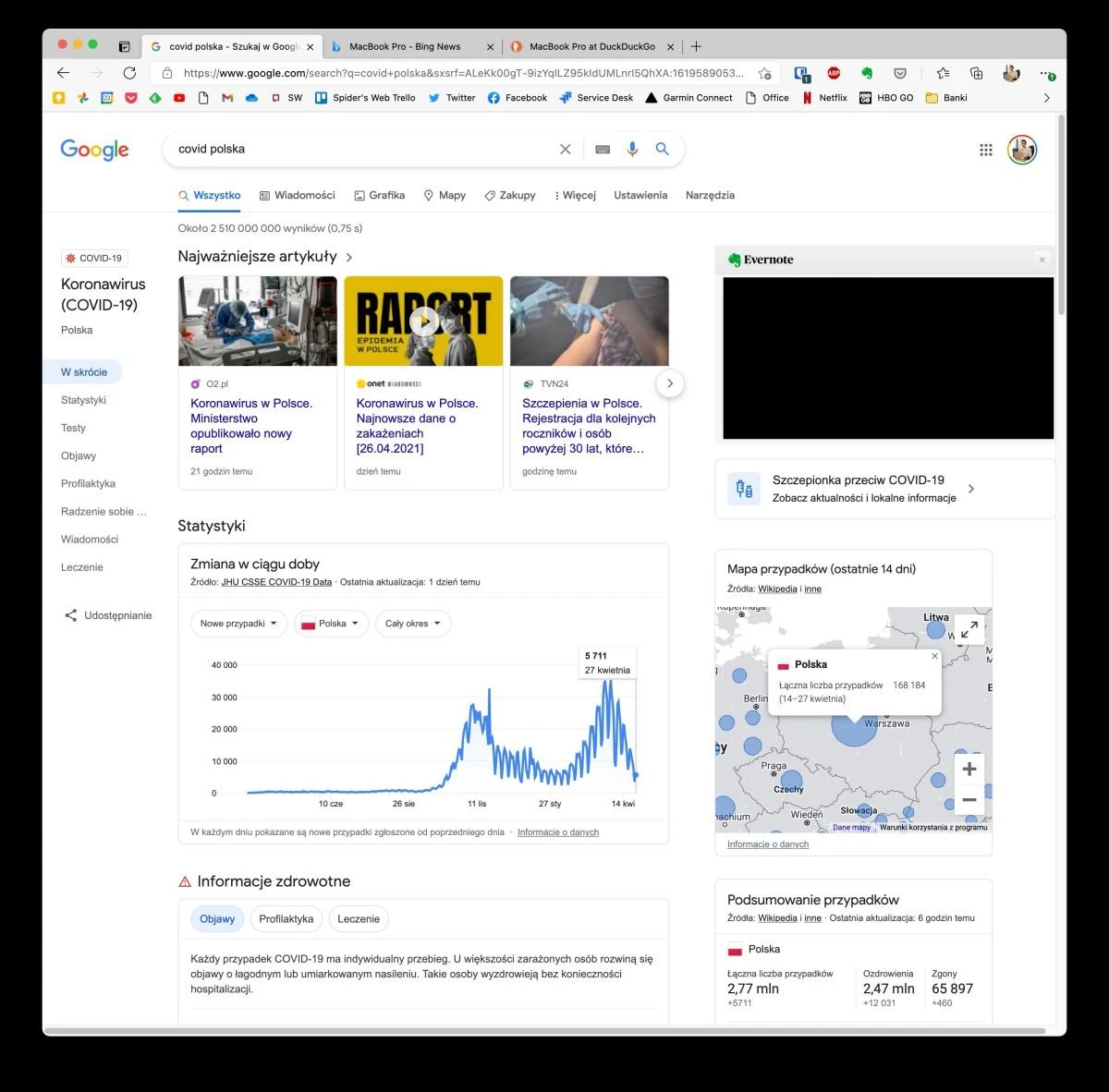Reload the page with refresh icon

[129, 73]
